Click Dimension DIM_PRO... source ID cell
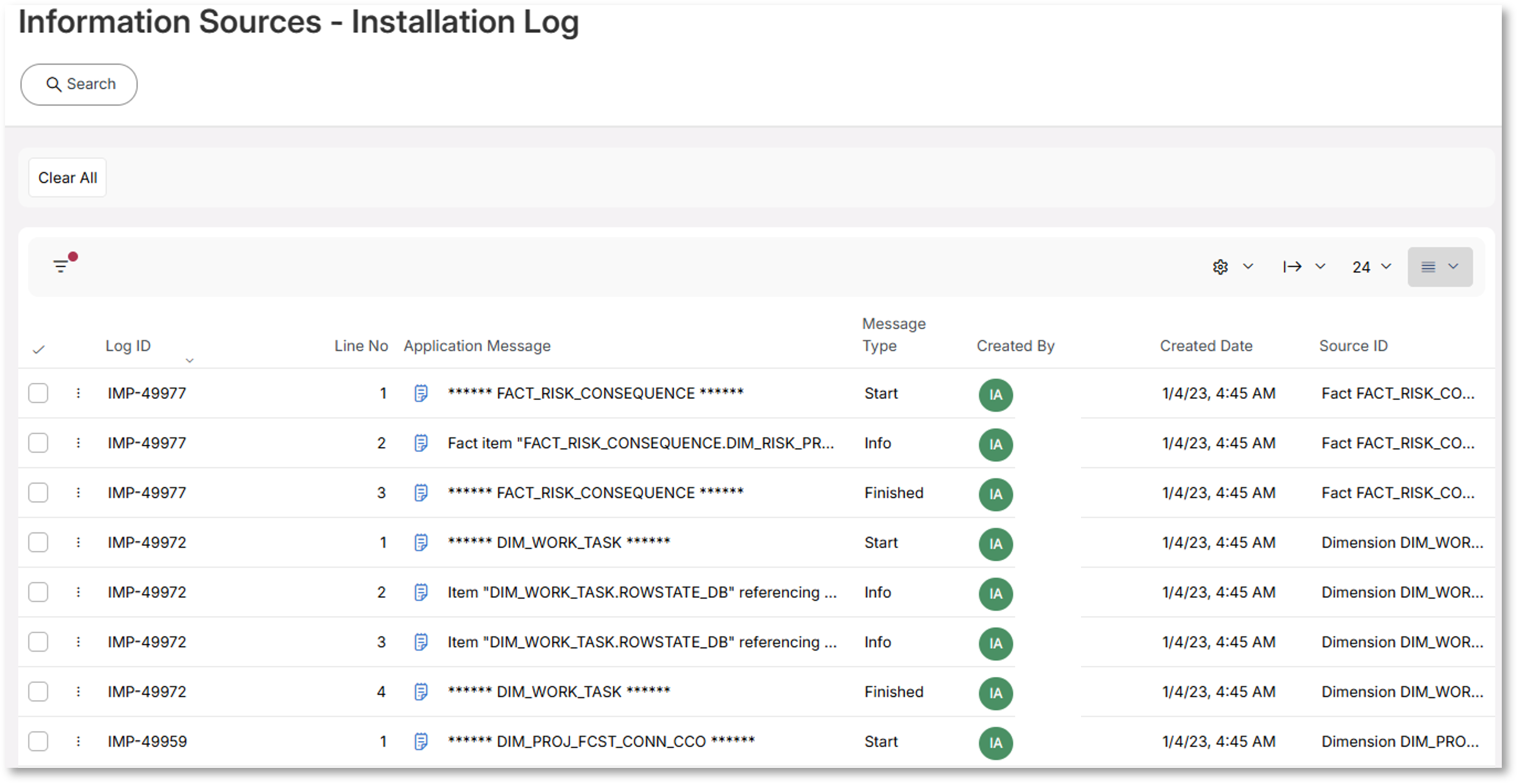 1400,742
